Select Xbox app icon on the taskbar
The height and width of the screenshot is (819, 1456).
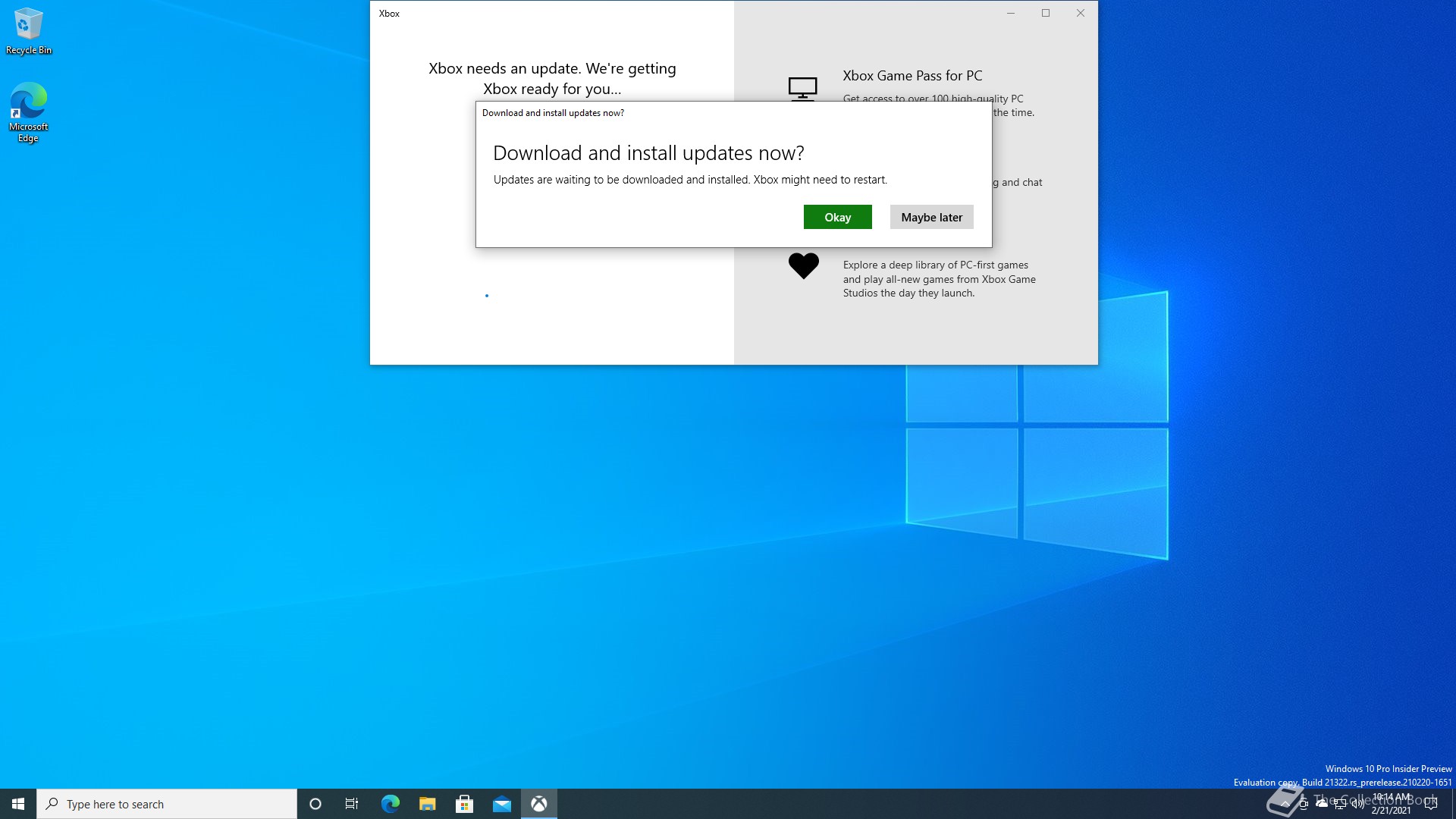[x=539, y=804]
